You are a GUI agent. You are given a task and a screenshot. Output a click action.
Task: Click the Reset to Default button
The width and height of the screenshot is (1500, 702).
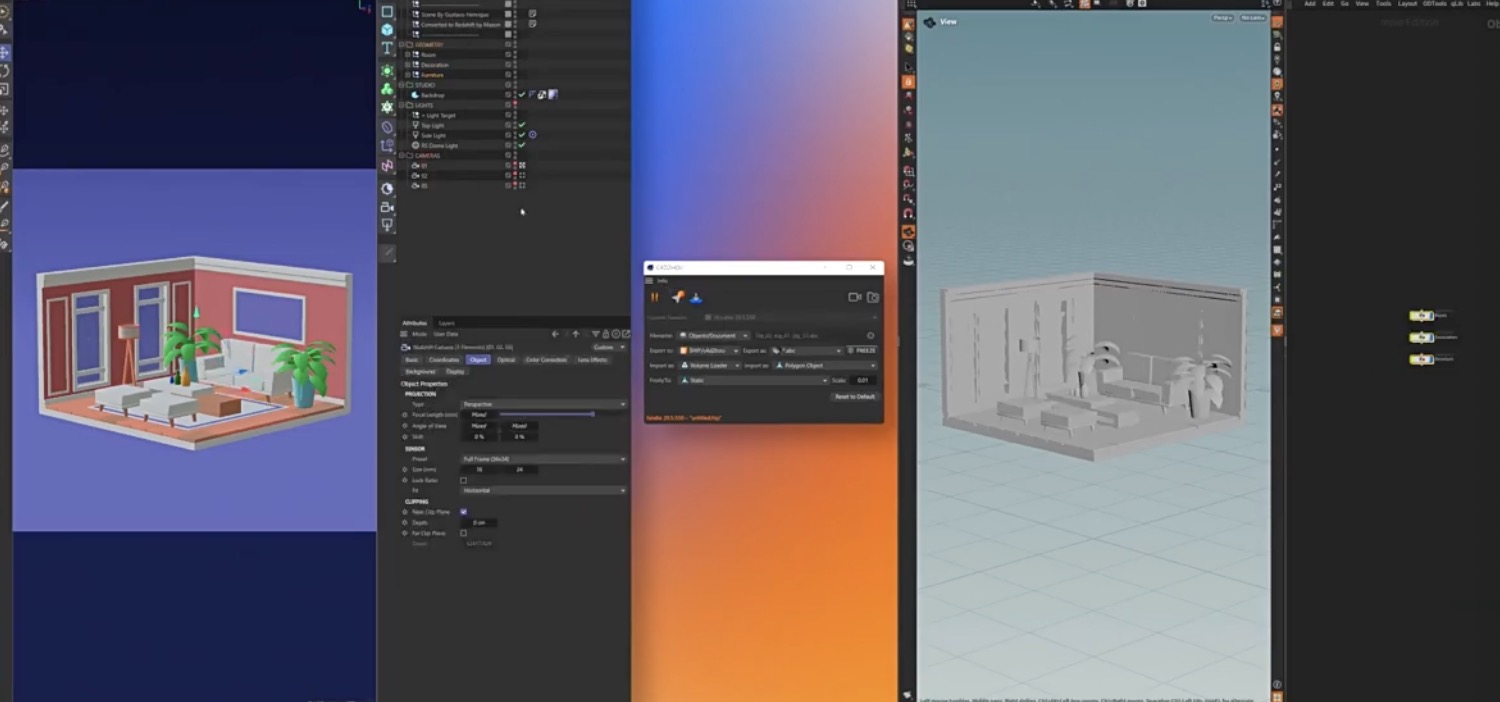854,397
